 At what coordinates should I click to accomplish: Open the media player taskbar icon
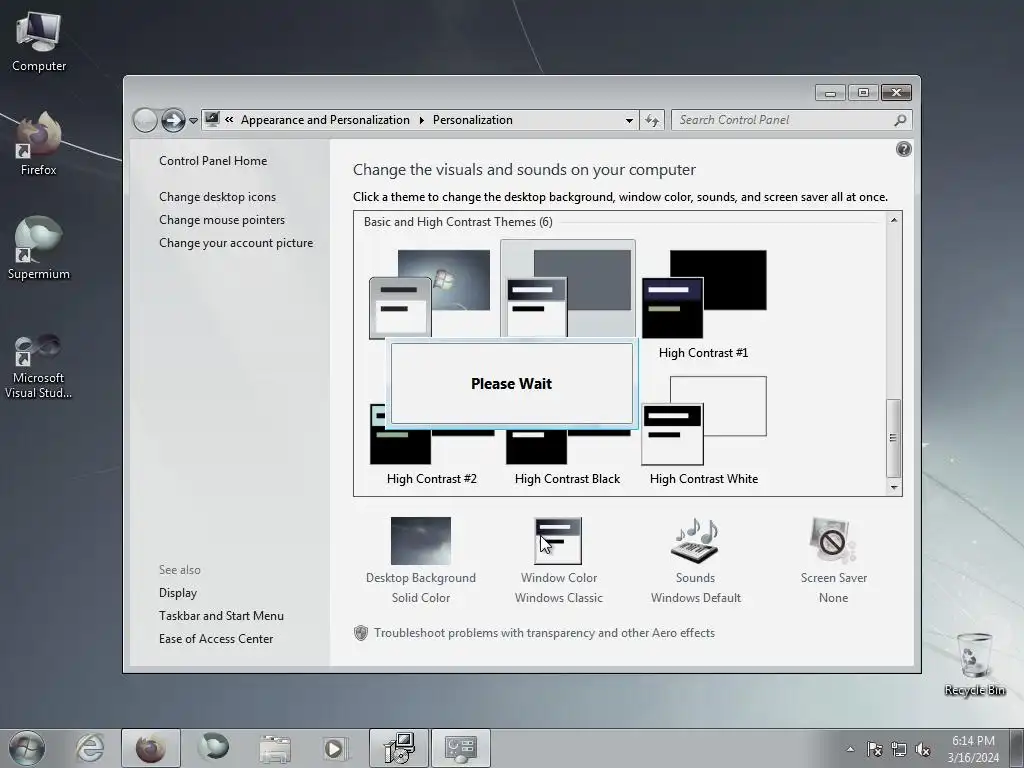click(336, 748)
